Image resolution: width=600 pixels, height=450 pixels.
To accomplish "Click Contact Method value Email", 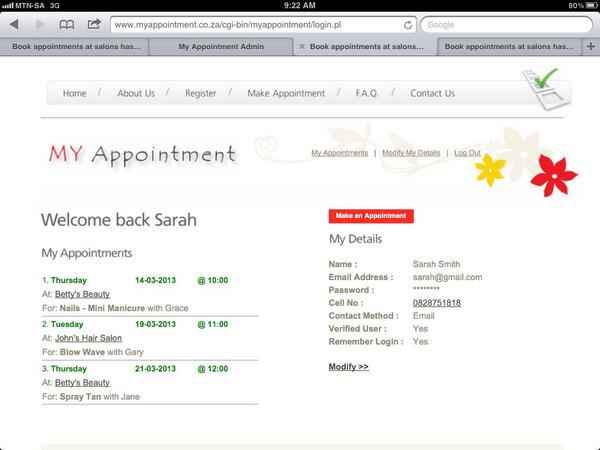I will tap(423, 316).
